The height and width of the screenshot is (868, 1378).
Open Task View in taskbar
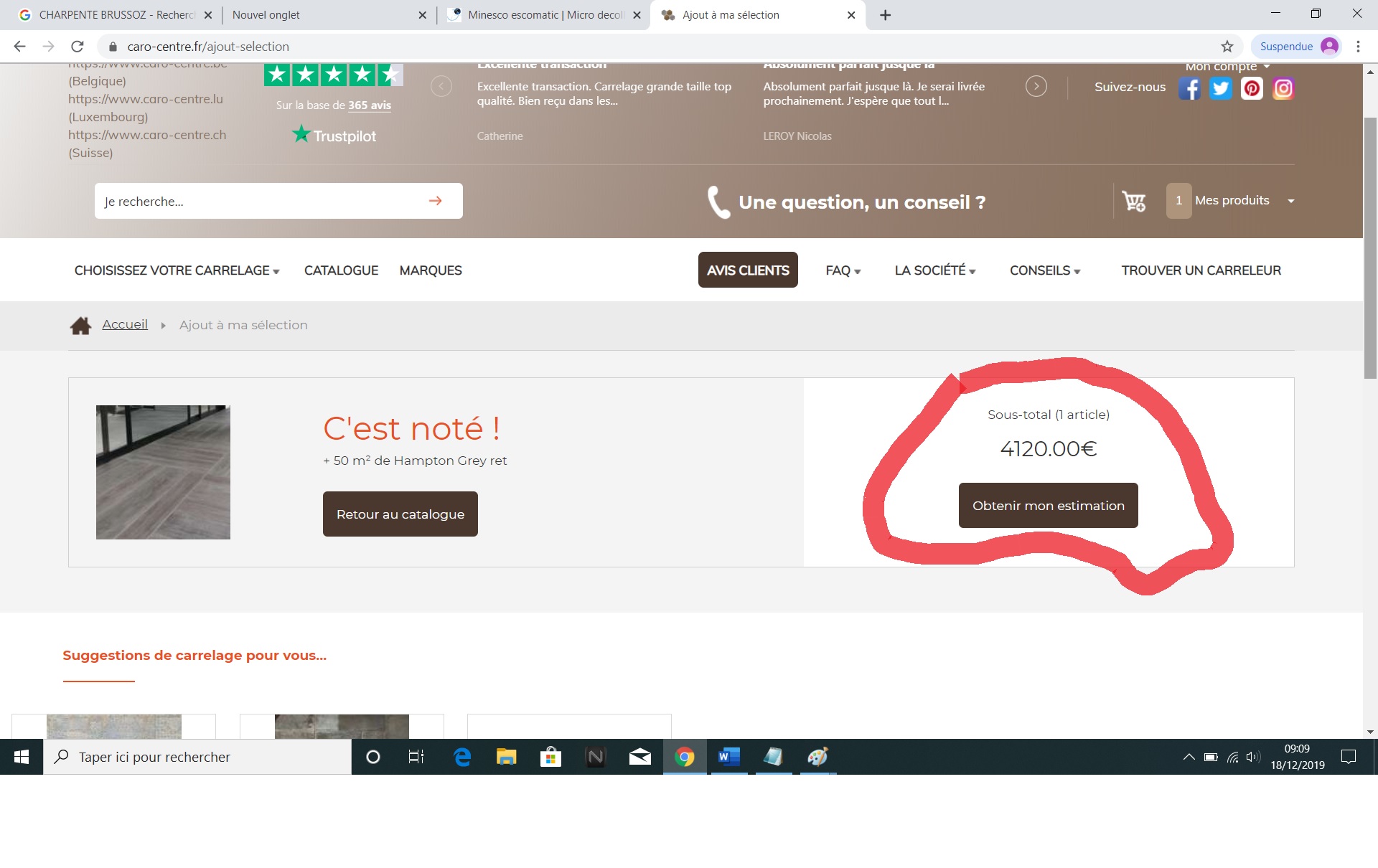point(416,757)
